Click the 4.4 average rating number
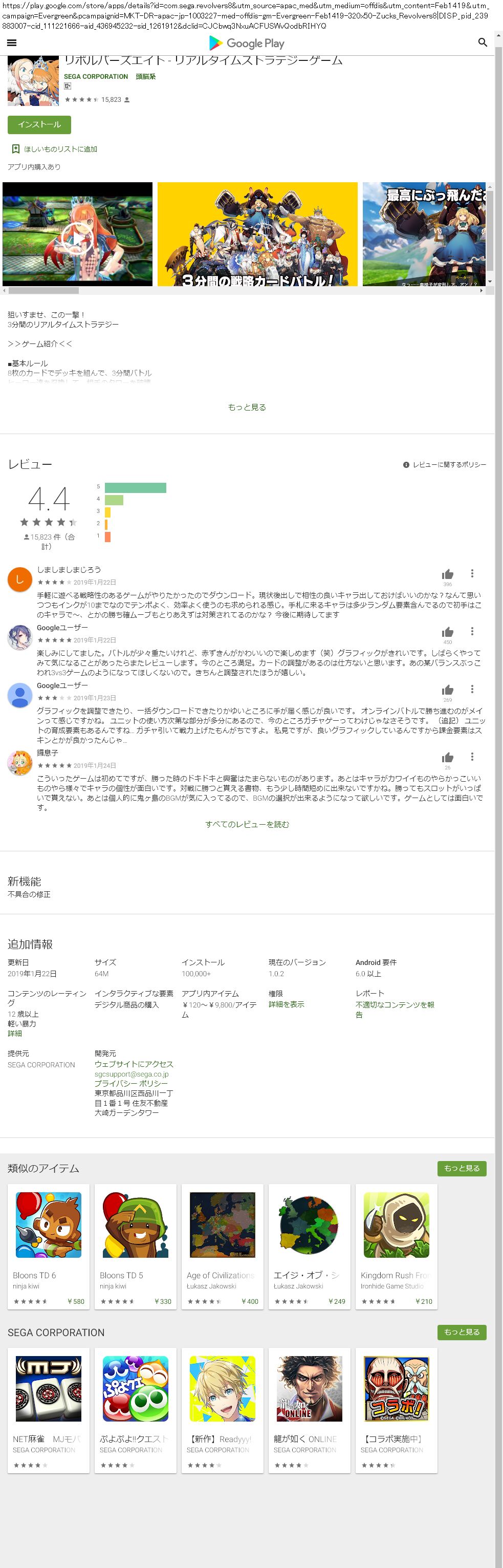This screenshot has height=1568, width=503. point(49,499)
